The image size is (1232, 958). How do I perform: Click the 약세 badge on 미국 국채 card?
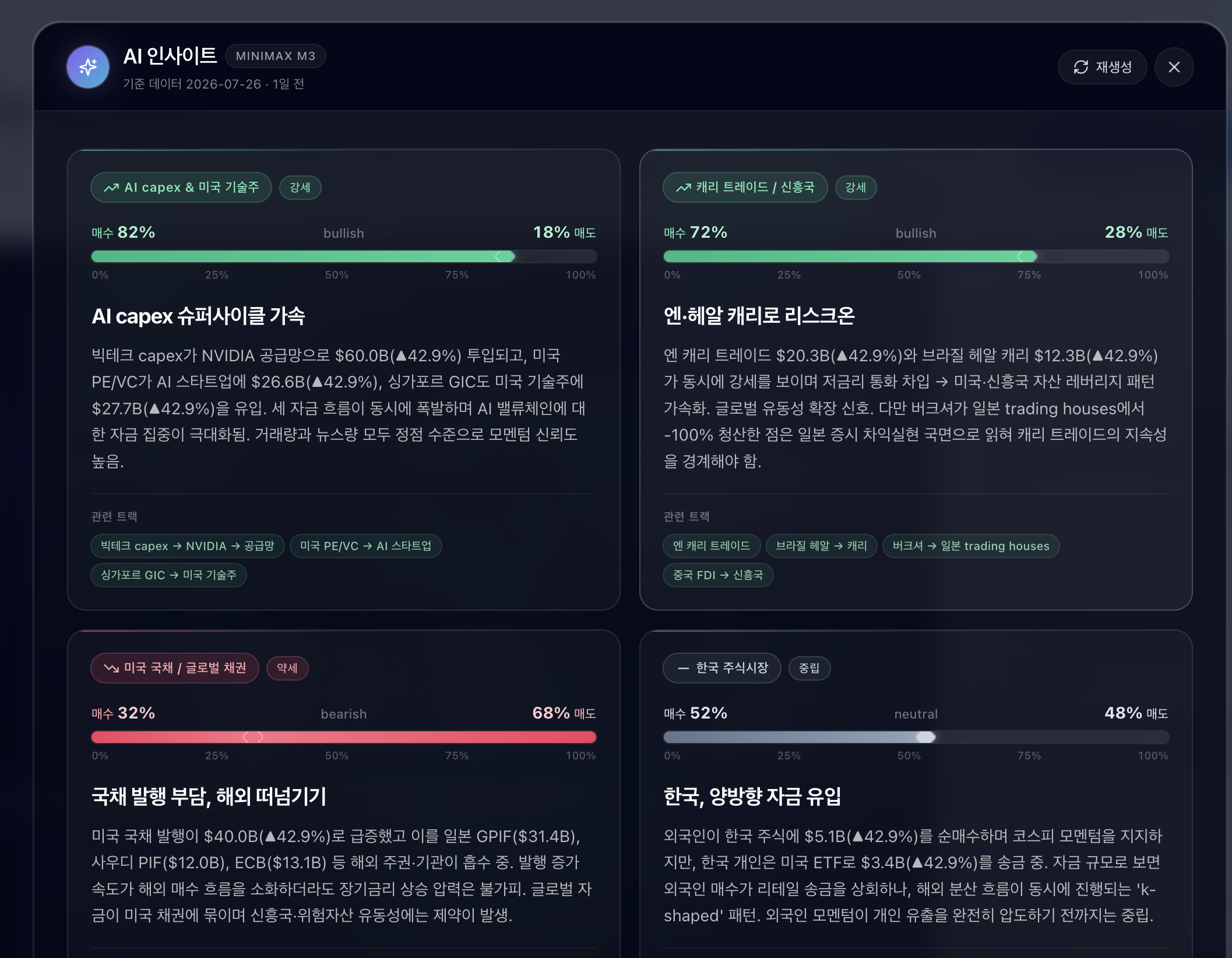pyautogui.click(x=287, y=668)
